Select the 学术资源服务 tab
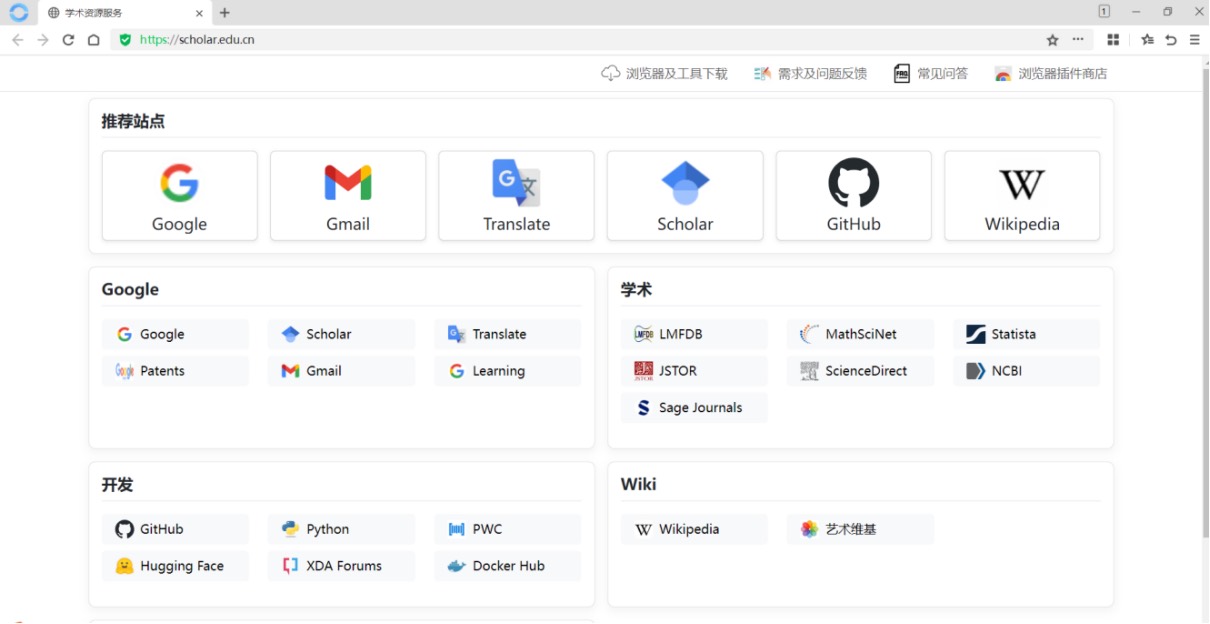This screenshot has width=1210, height=624. [x=125, y=13]
